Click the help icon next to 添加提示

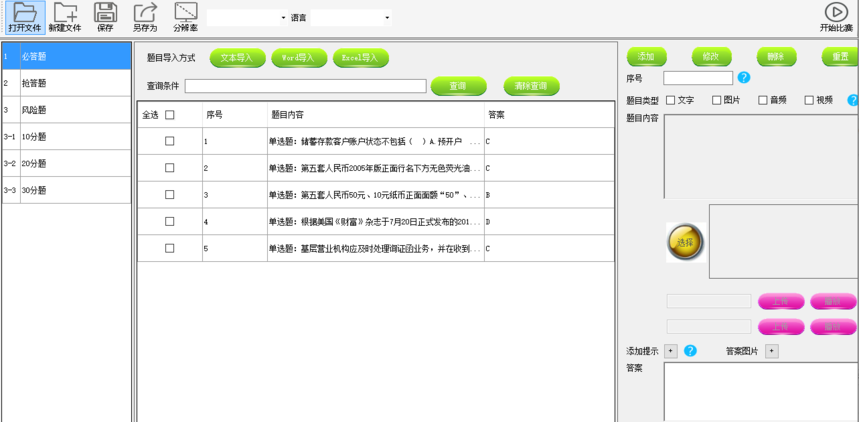coord(690,351)
